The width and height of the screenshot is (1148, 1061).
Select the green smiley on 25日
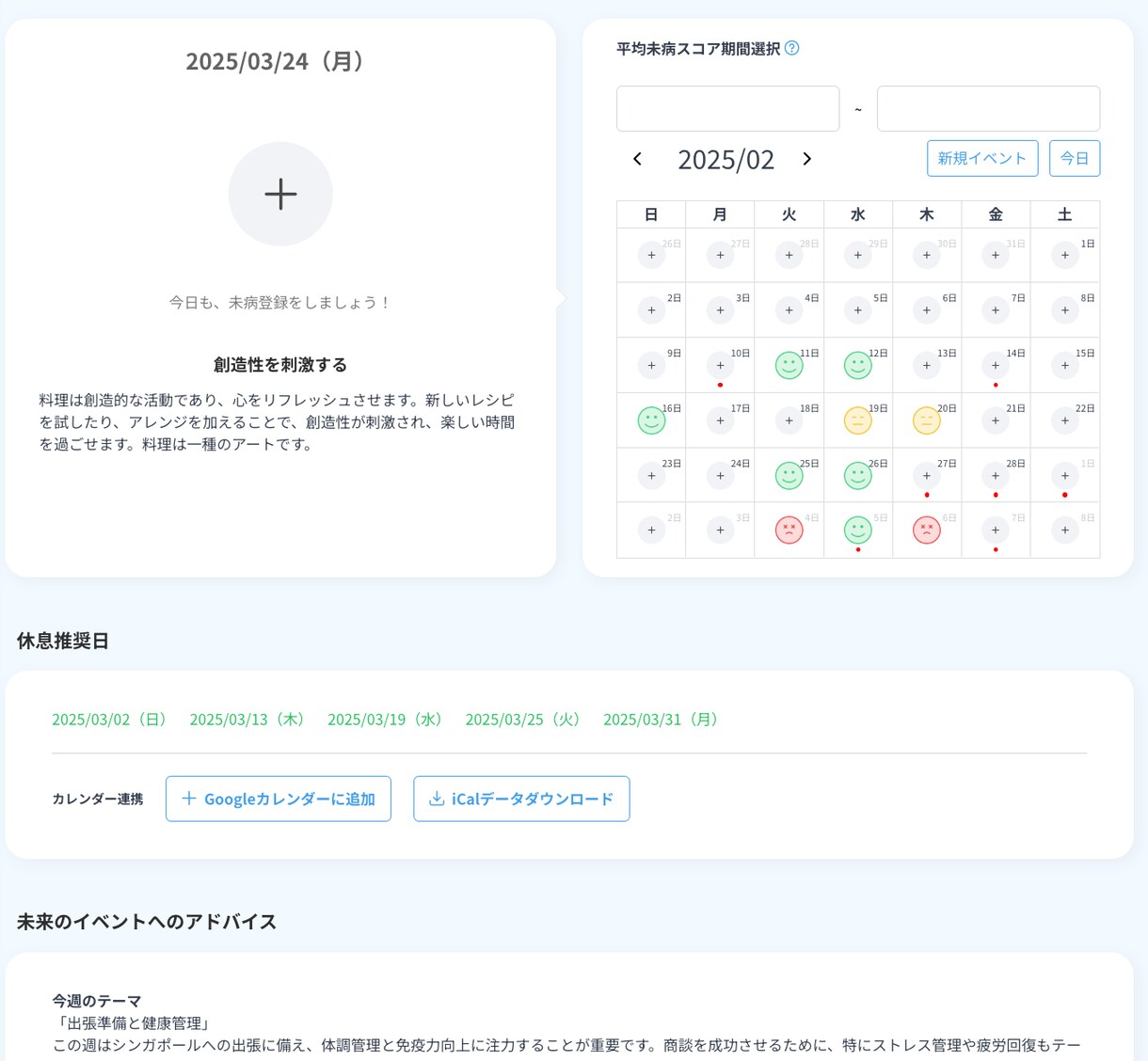click(789, 476)
